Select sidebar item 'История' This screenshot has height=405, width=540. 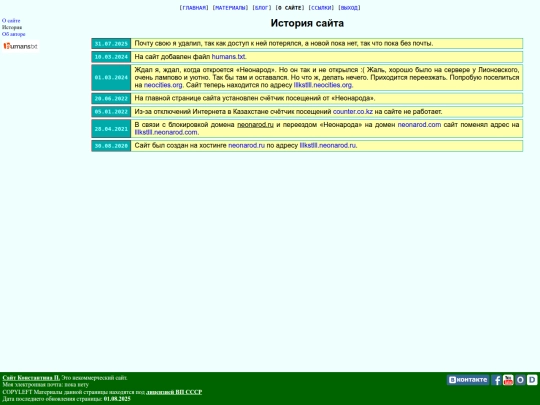point(12,27)
